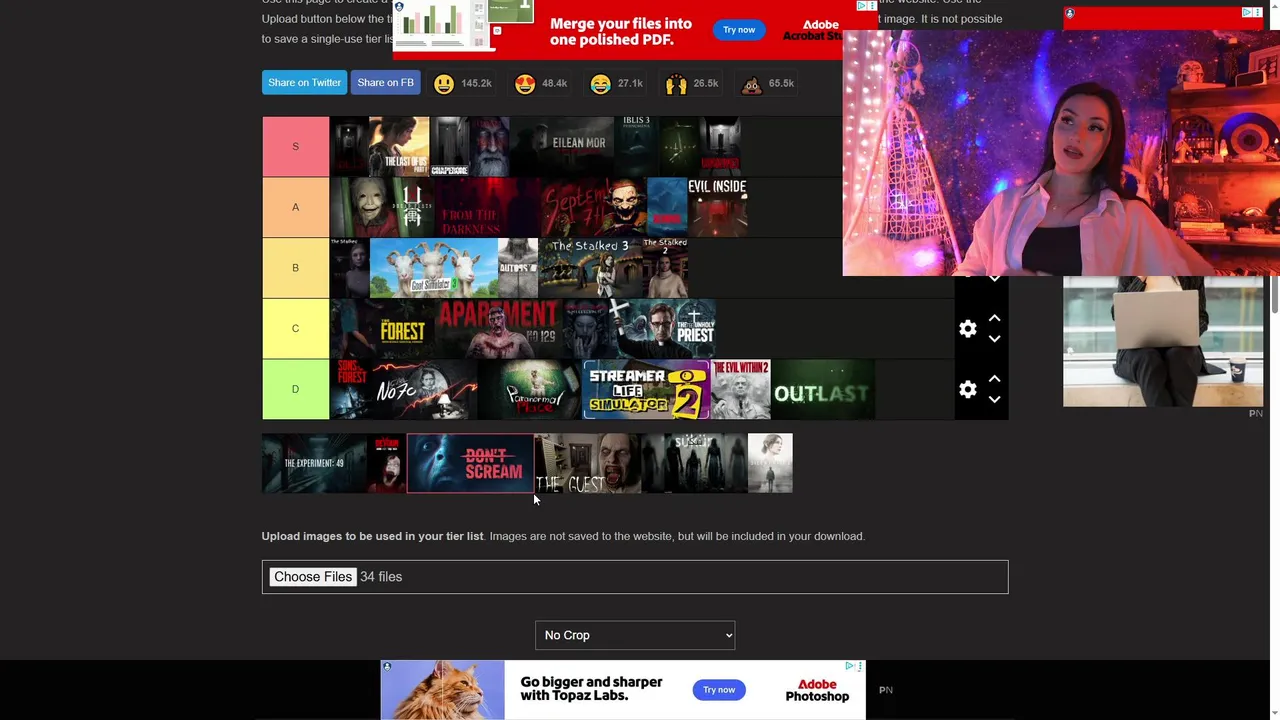Click the page vertical scrollbar
Viewport: 1280px width, 720px height.
point(1274,295)
